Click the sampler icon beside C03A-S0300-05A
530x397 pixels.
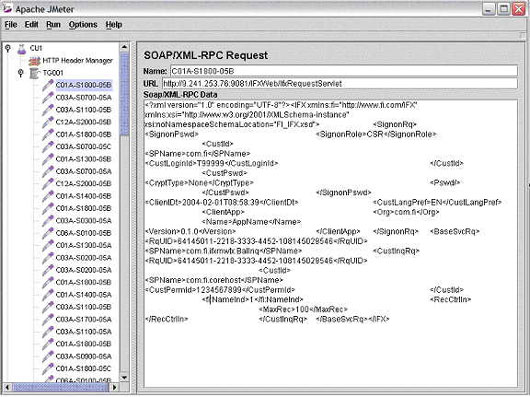coord(48,221)
